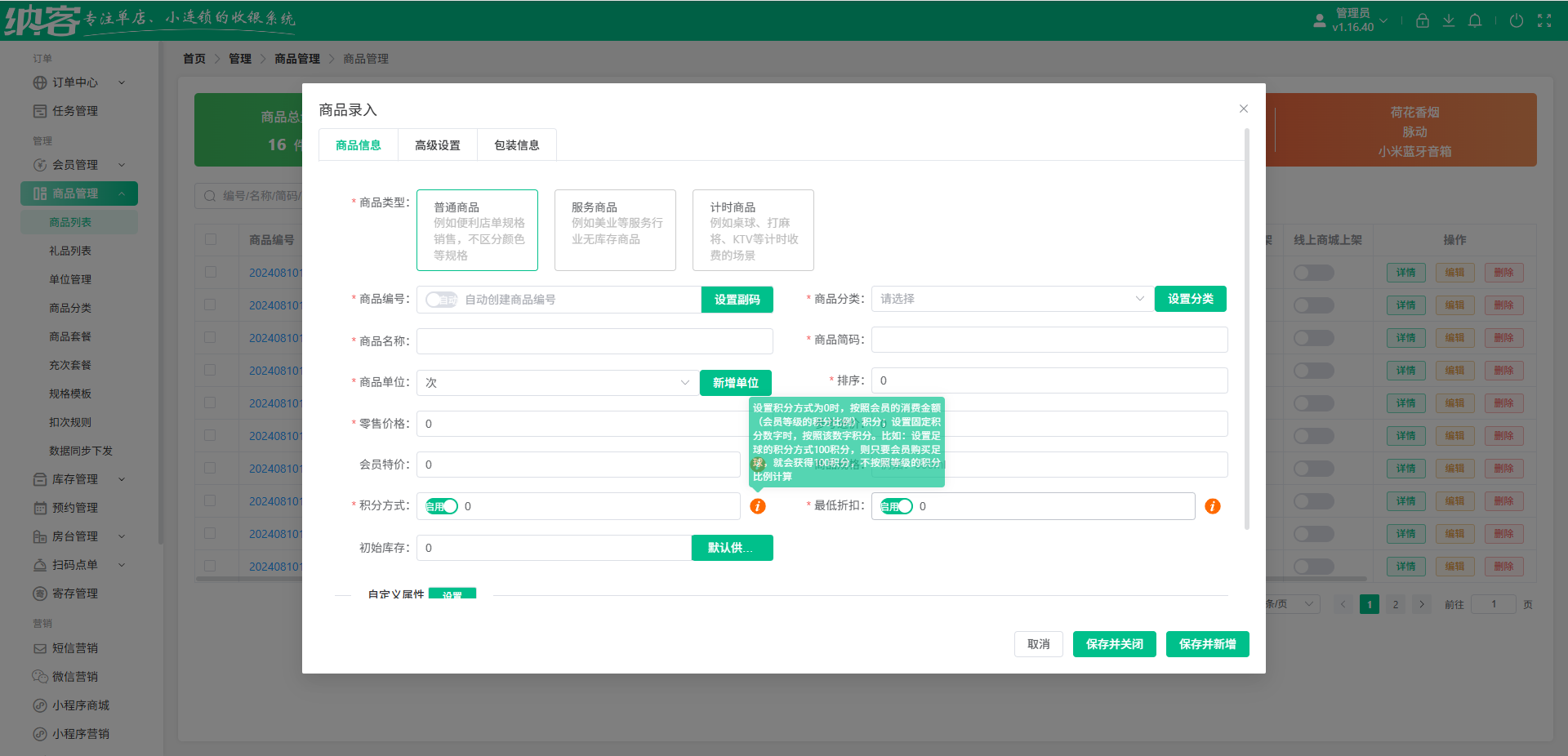Image resolution: width=1568 pixels, height=756 pixels.
Task: Open Mini Program Marketing in sidebar
Action: 79,734
